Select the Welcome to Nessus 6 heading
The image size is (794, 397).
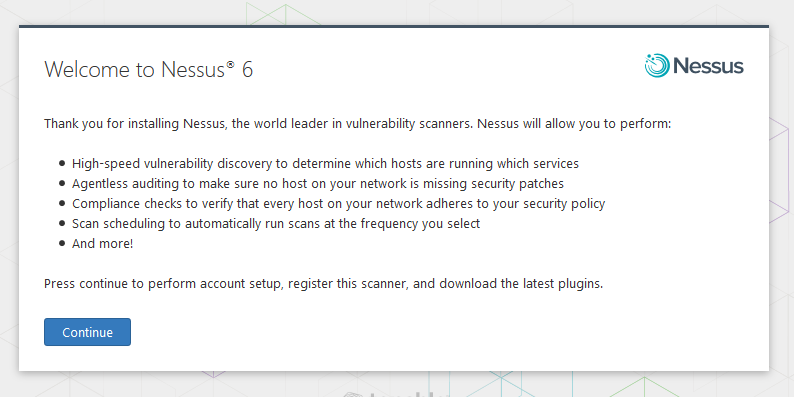tap(148, 69)
